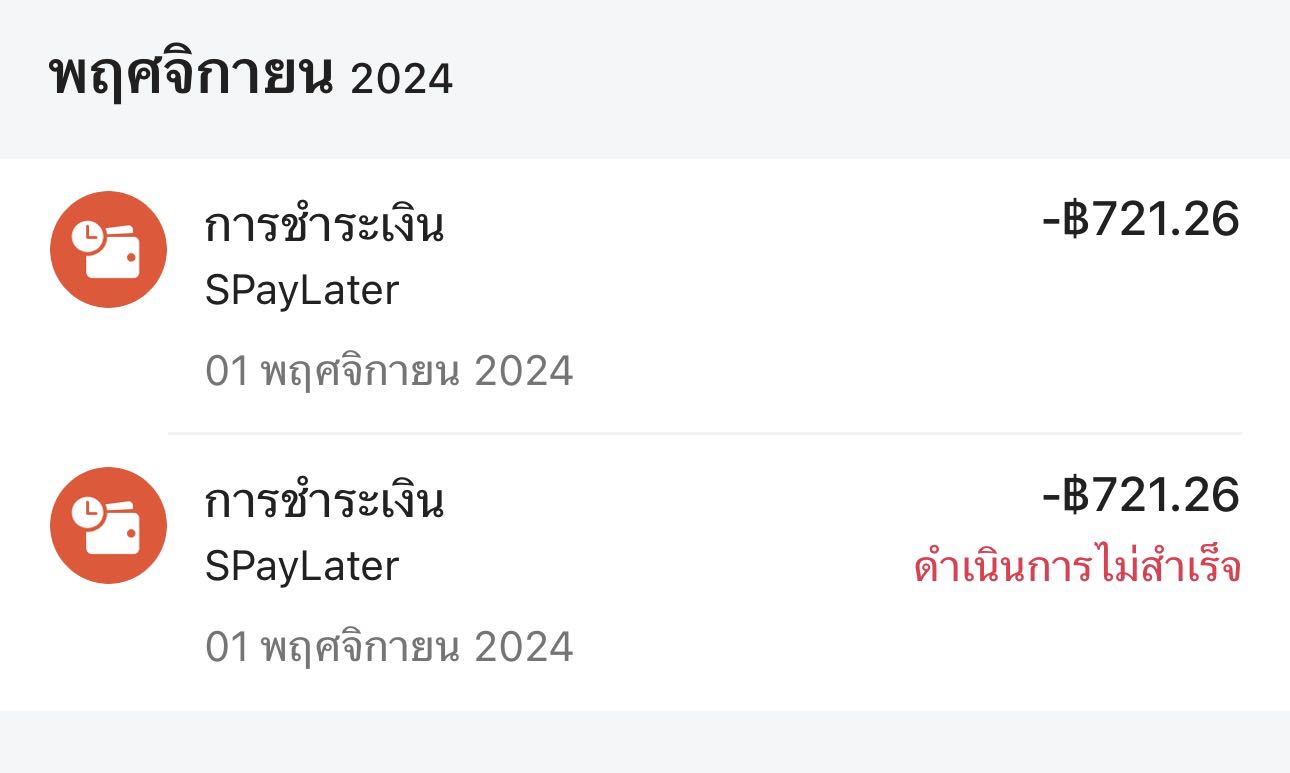Screen dimensions: 1290x773
Task: Open the การชำระเงิน title of the failed transaction
Action: click(x=324, y=501)
